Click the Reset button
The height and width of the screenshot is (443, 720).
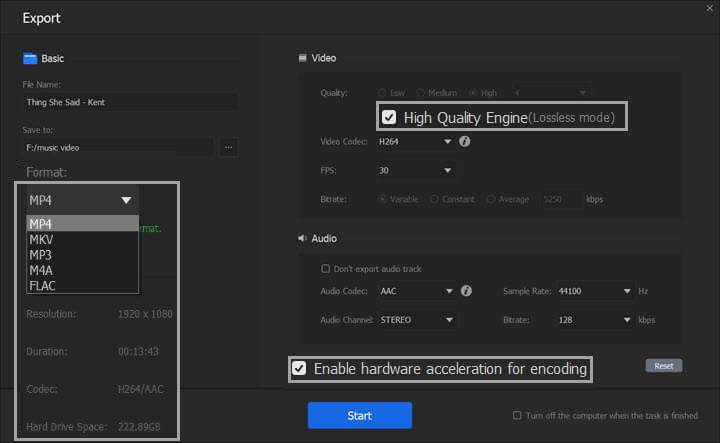click(663, 366)
